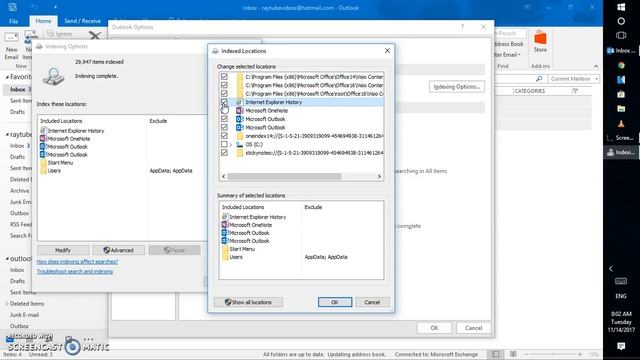Open the Current Mailbox dropdown
This screenshot has height=360, width=640.
(574, 78)
